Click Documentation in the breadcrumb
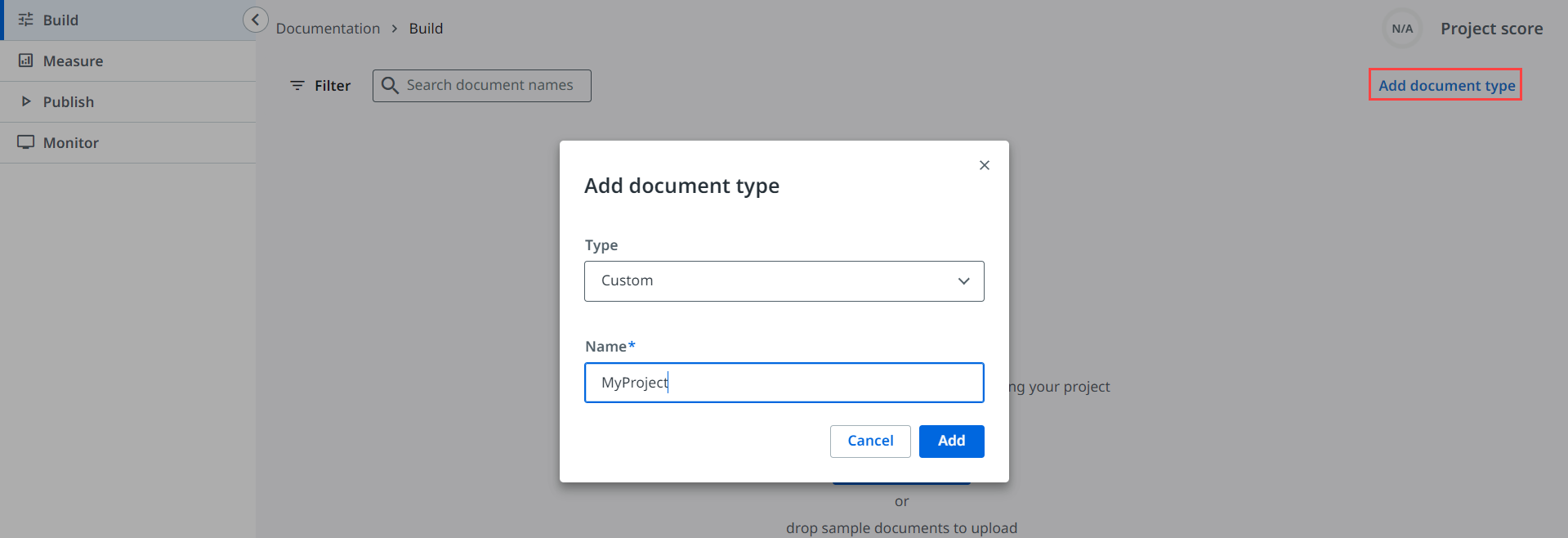This screenshot has width=1568, height=538. (328, 29)
